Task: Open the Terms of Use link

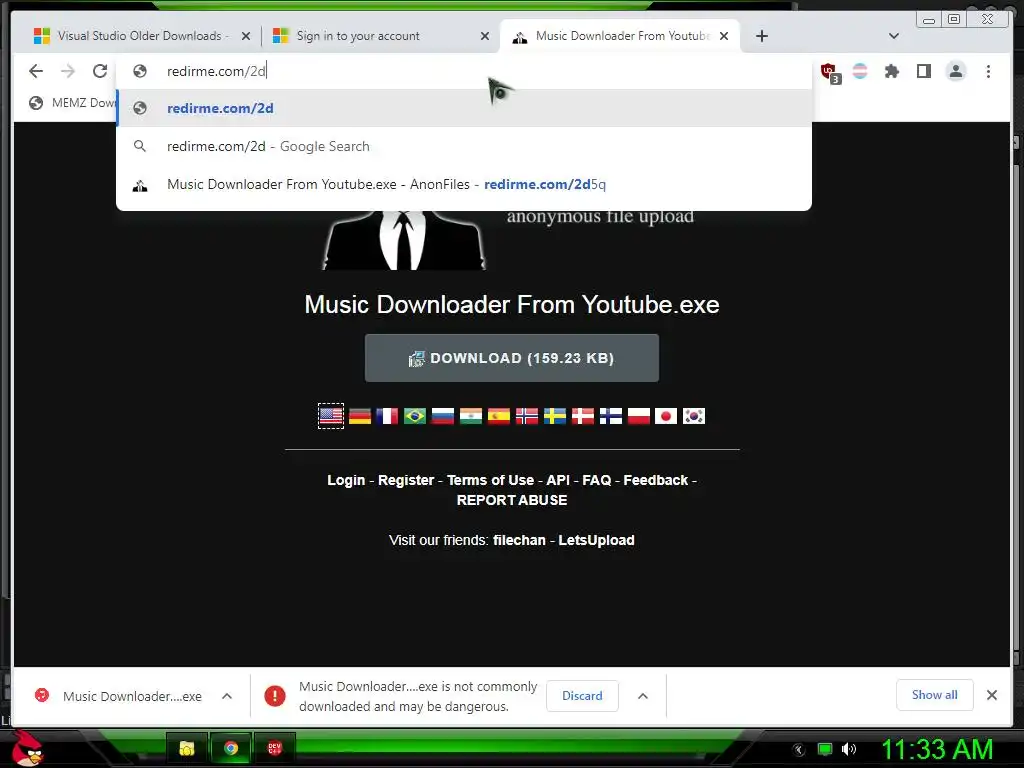Action: coord(490,480)
